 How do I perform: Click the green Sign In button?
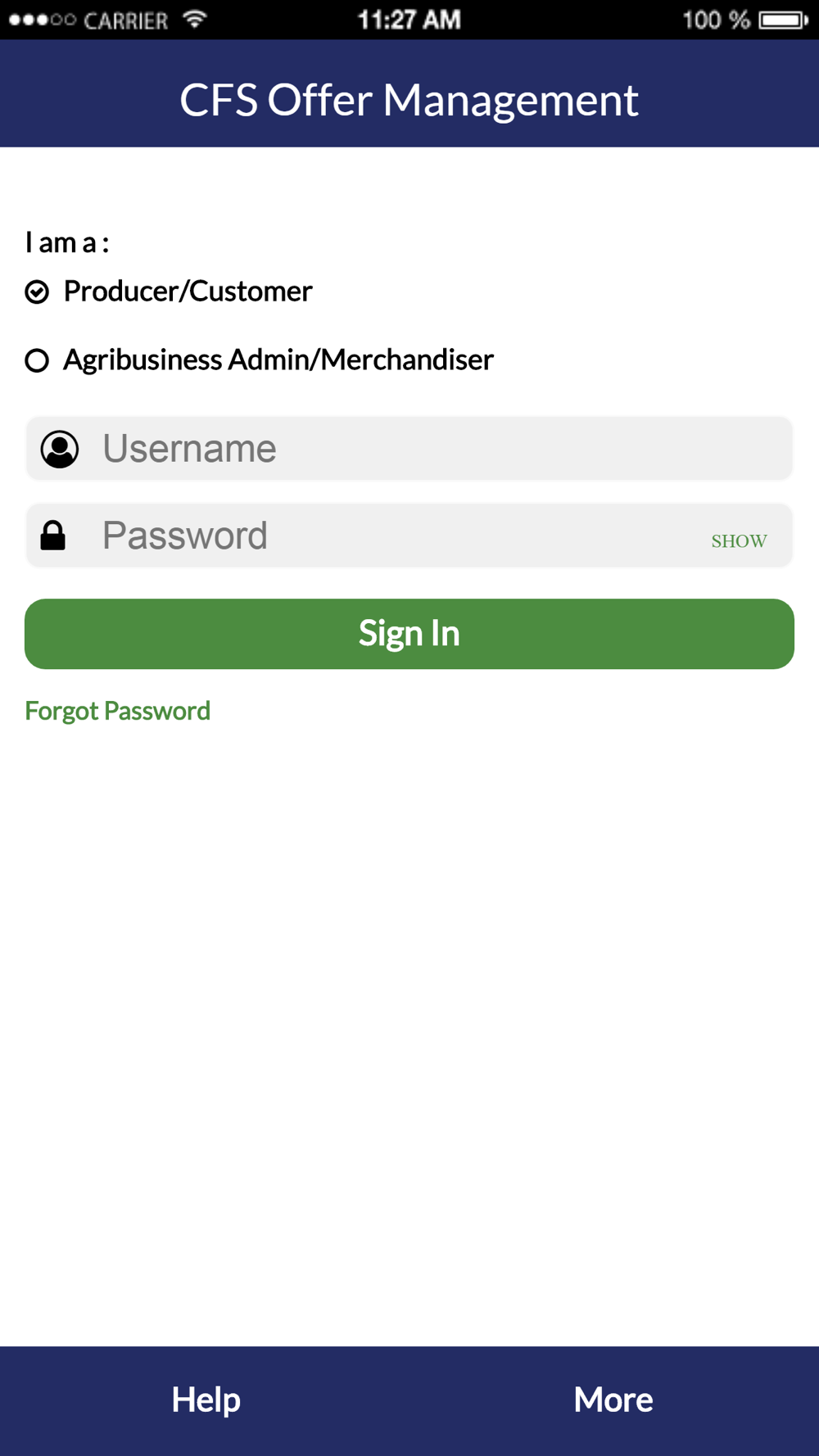click(x=409, y=634)
